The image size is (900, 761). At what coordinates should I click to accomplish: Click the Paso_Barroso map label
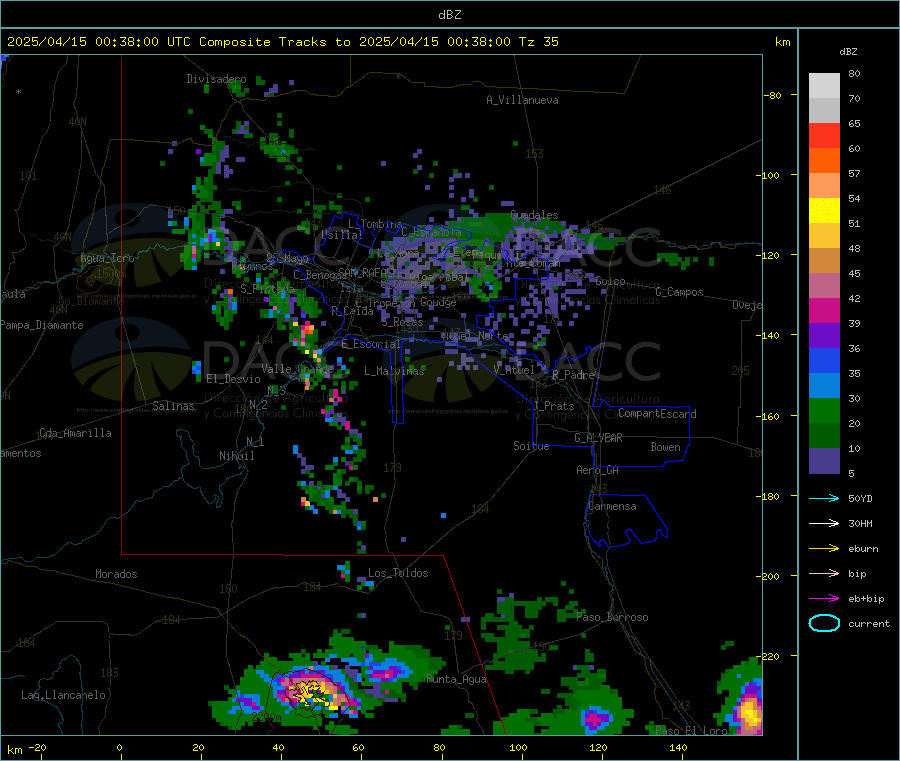pyautogui.click(x=612, y=617)
